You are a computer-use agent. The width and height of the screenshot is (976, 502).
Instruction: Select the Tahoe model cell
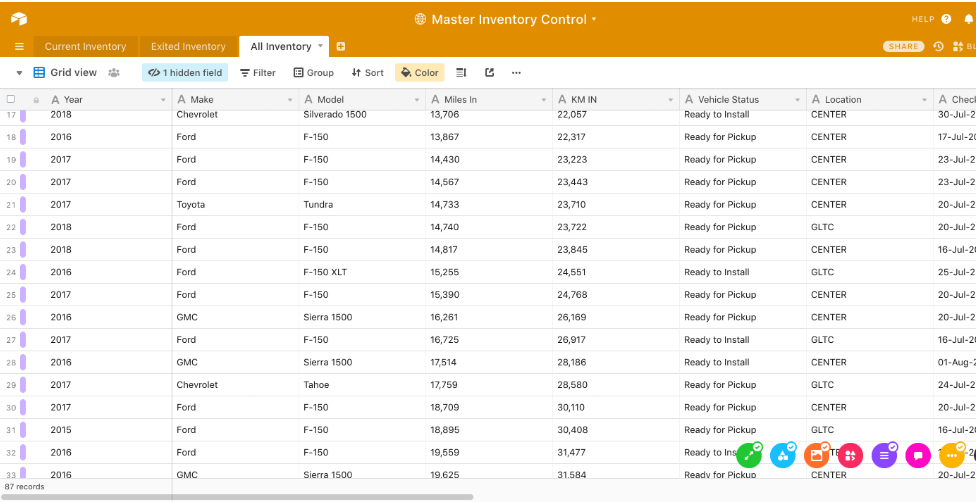[362, 385]
